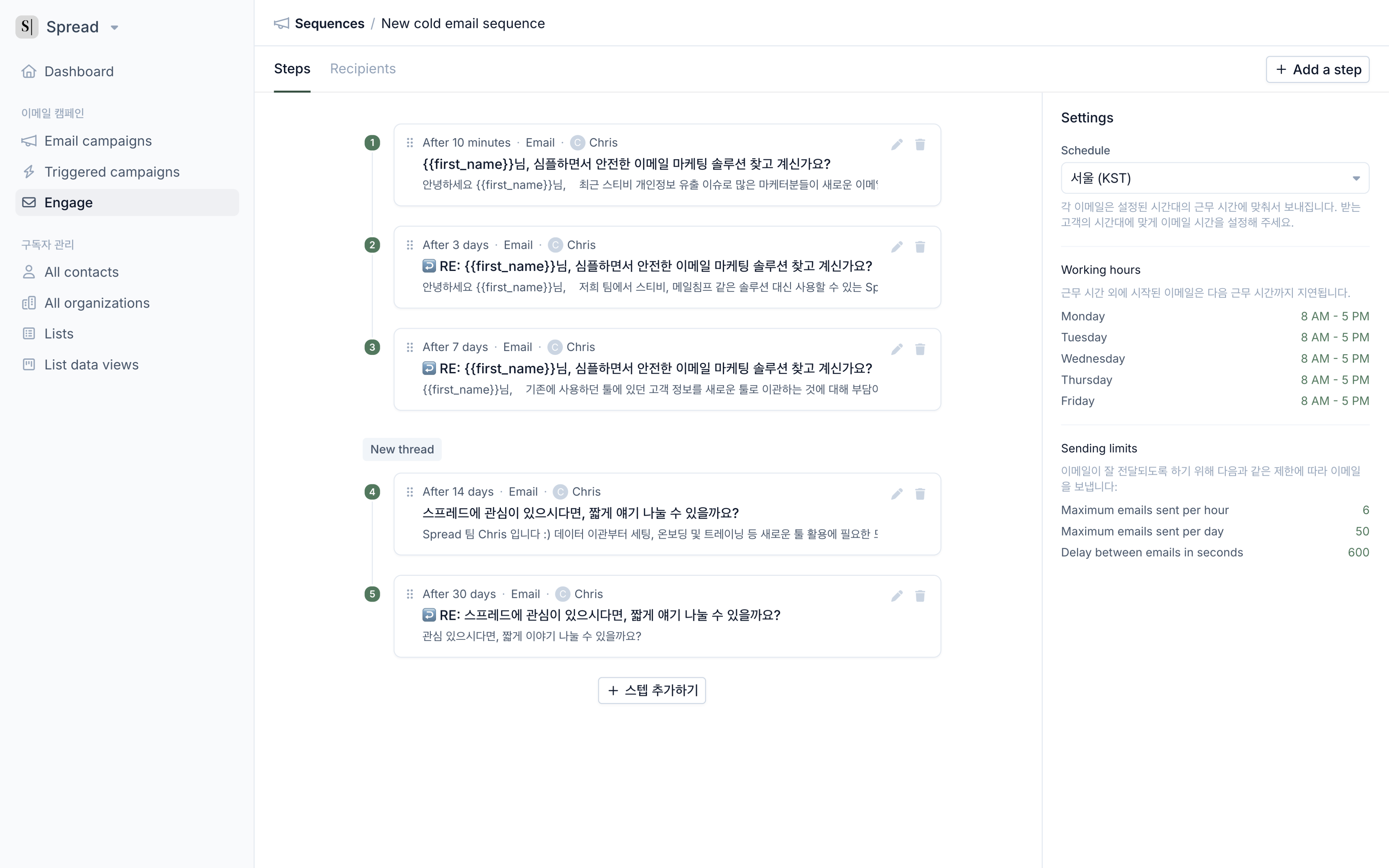Click the Sequences breadcrumb link
1389x868 pixels.
point(330,23)
